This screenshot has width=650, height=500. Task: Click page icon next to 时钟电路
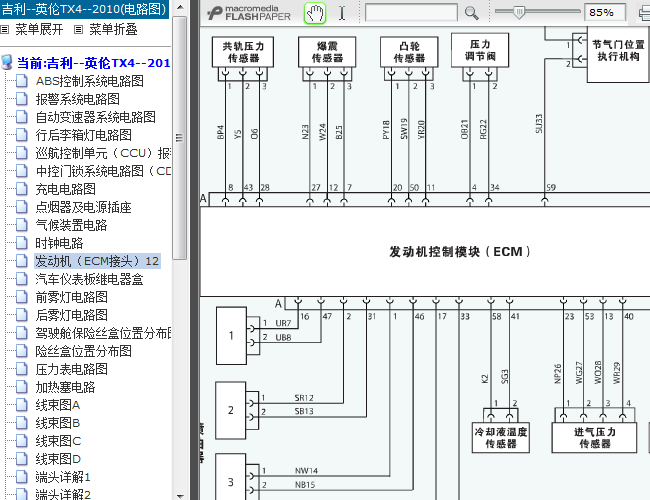pyautogui.click(x=22, y=243)
